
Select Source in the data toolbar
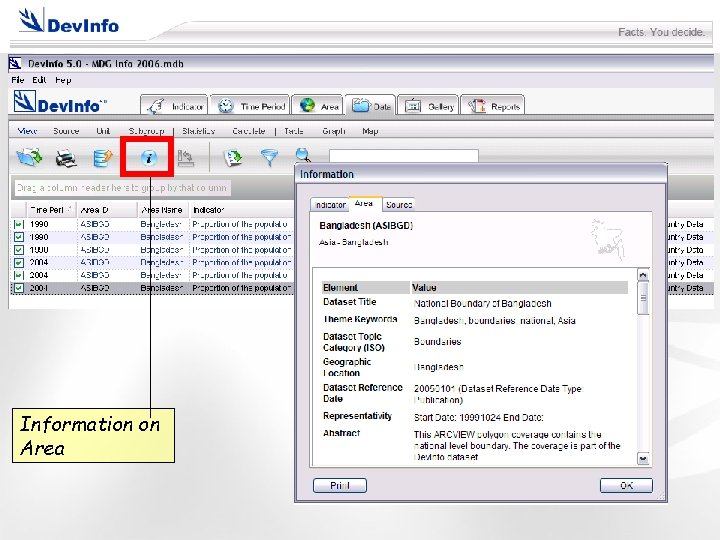(66, 131)
